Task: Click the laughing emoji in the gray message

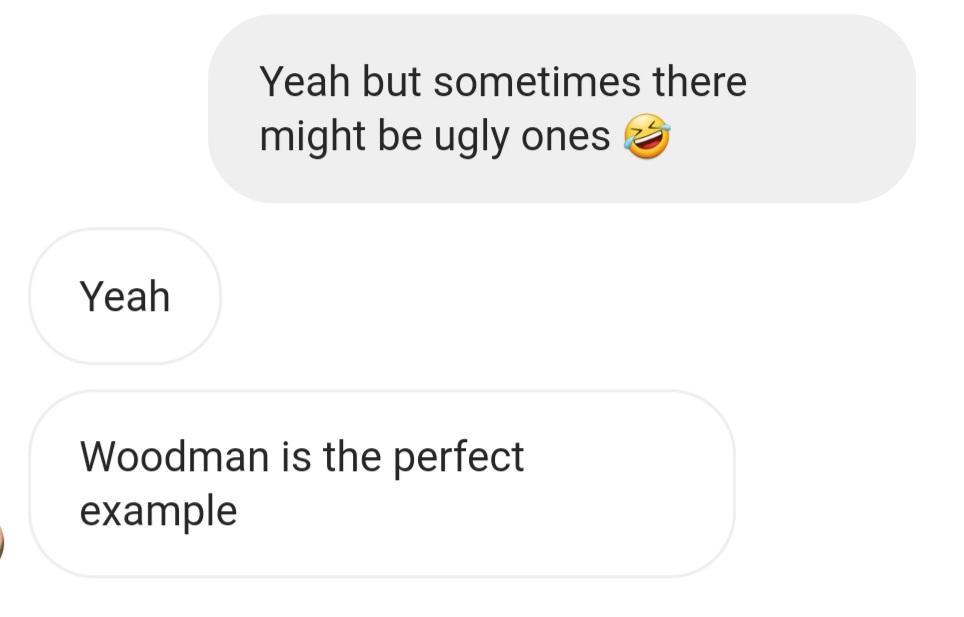Action: pos(646,136)
